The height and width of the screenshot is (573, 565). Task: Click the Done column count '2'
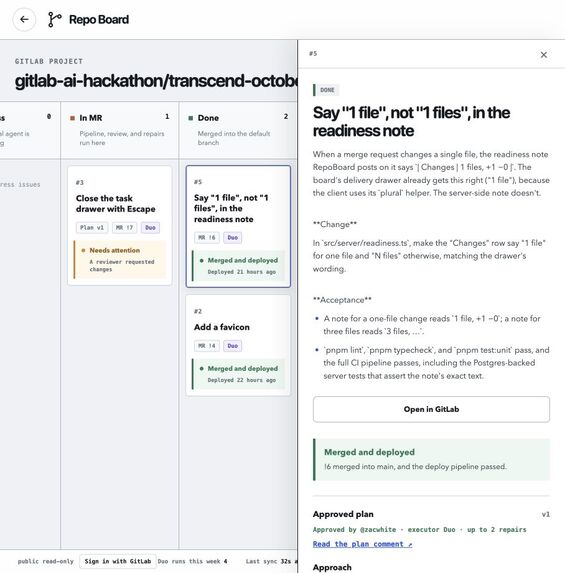[x=286, y=117]
